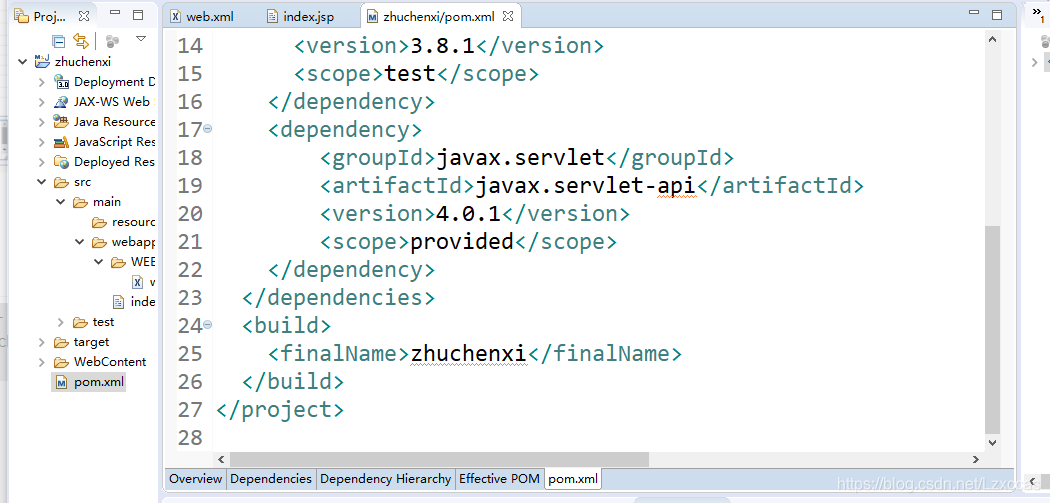Click the Java Resource folder icon
The height and width of the screenshot is (503, 1050).
(62, 122)
